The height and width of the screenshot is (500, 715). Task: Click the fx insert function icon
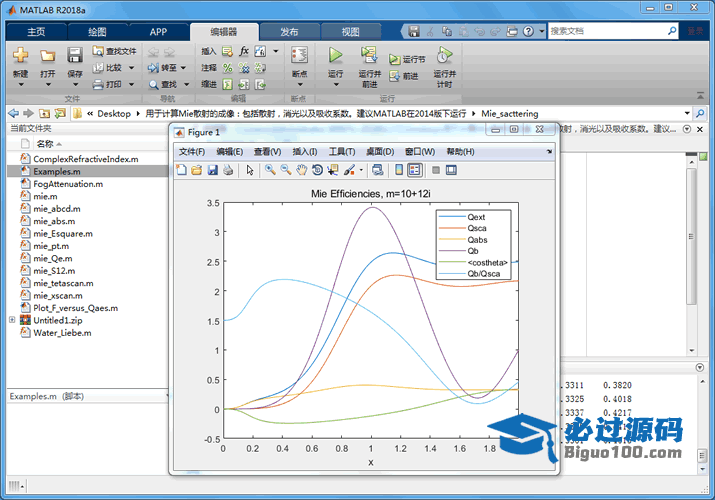tap(244, 51)
